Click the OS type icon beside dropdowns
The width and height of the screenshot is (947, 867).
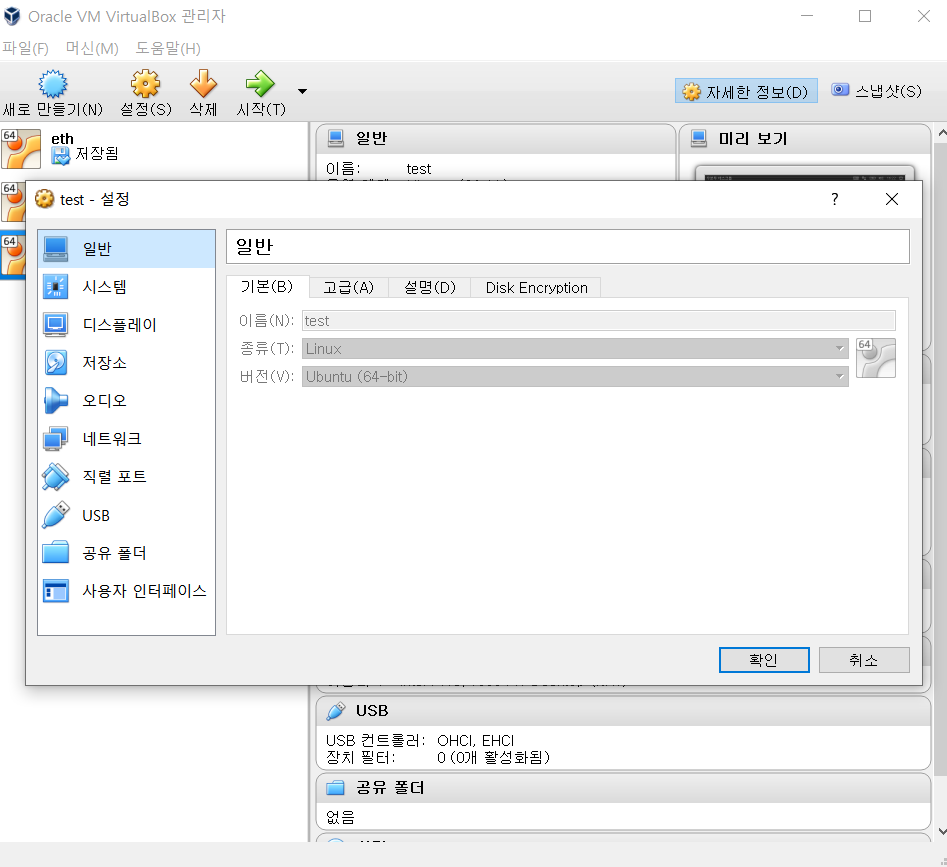point(876,358)
